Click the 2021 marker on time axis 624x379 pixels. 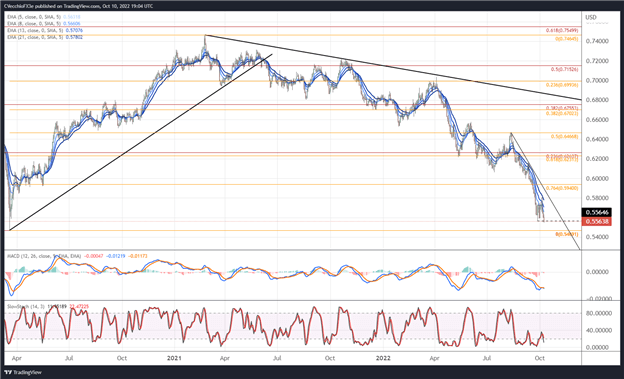[x=174, y=358]
